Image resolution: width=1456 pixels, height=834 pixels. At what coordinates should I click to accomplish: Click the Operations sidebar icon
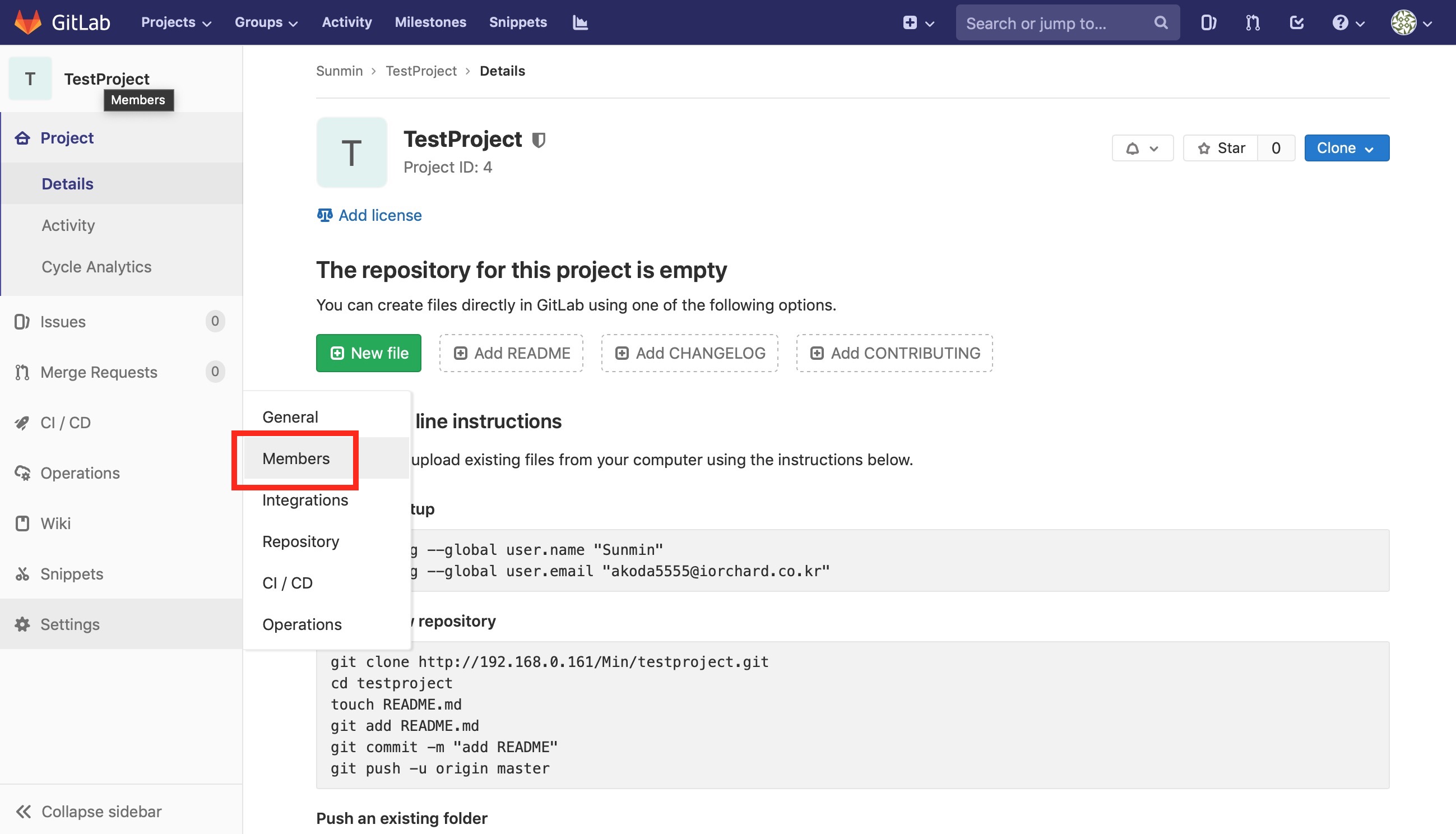pos(22,472)
